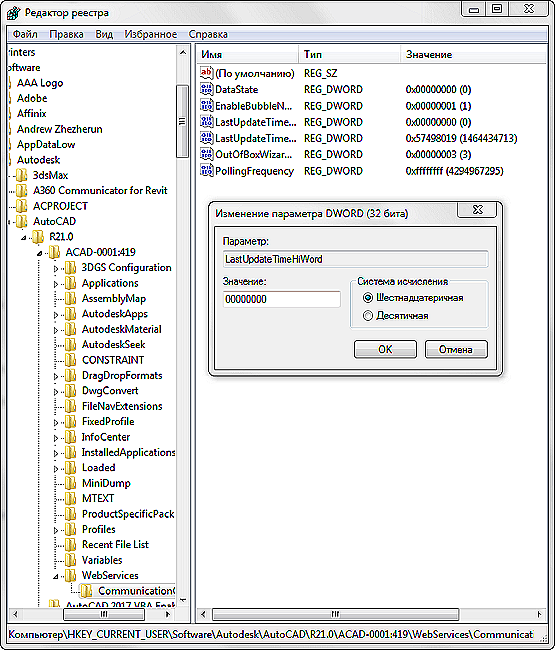
Task: Select the Andrew Zhezherun key
Action: pyautogui.click(x=60, y=129)
